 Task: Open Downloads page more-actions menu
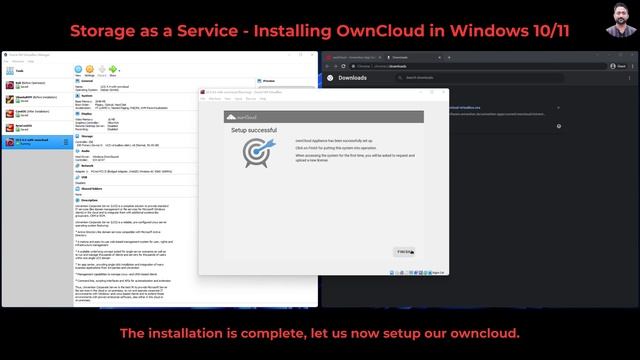coord(629,78)
